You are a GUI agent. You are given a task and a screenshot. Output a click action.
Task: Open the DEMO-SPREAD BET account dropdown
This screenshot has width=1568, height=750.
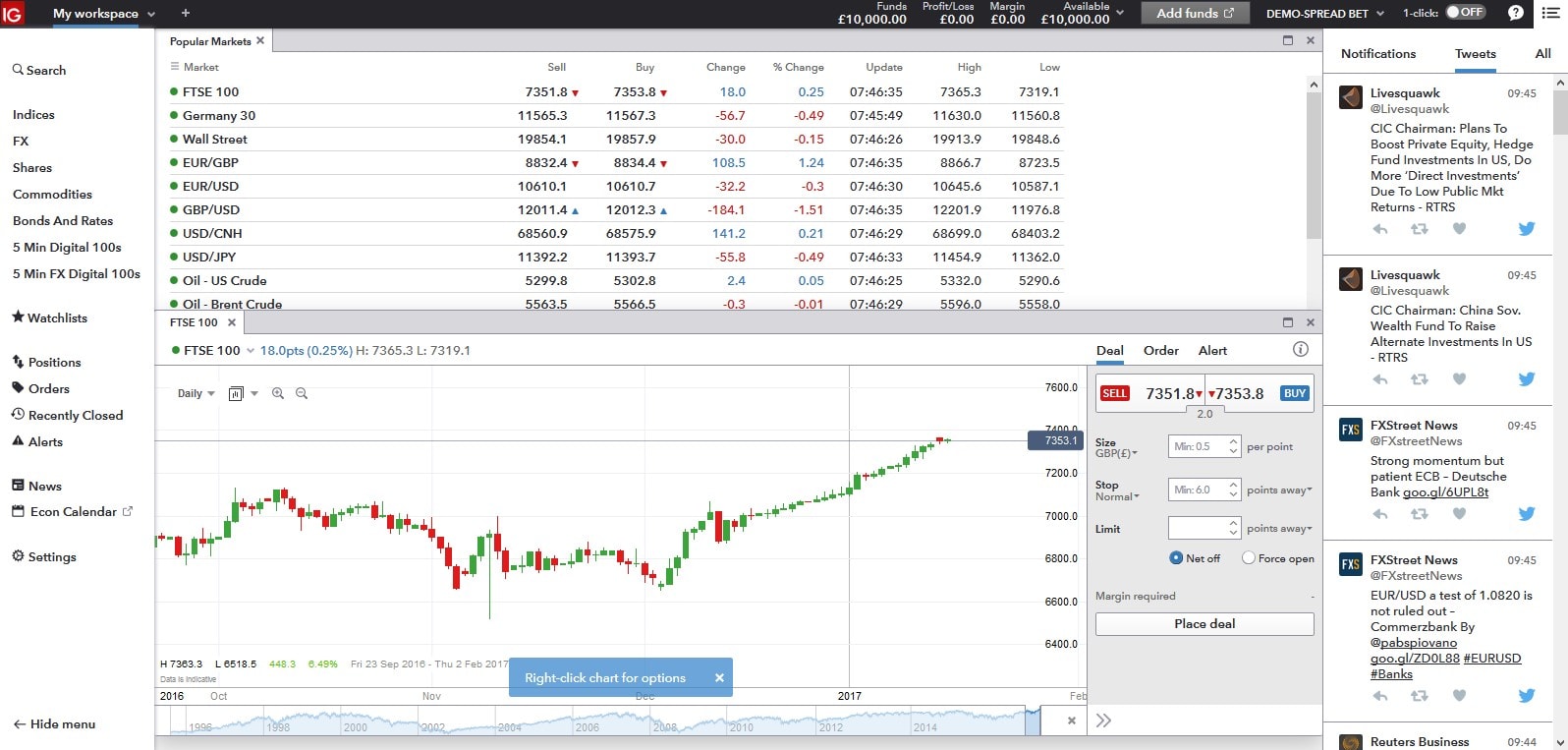click(x=1325, y=13)
